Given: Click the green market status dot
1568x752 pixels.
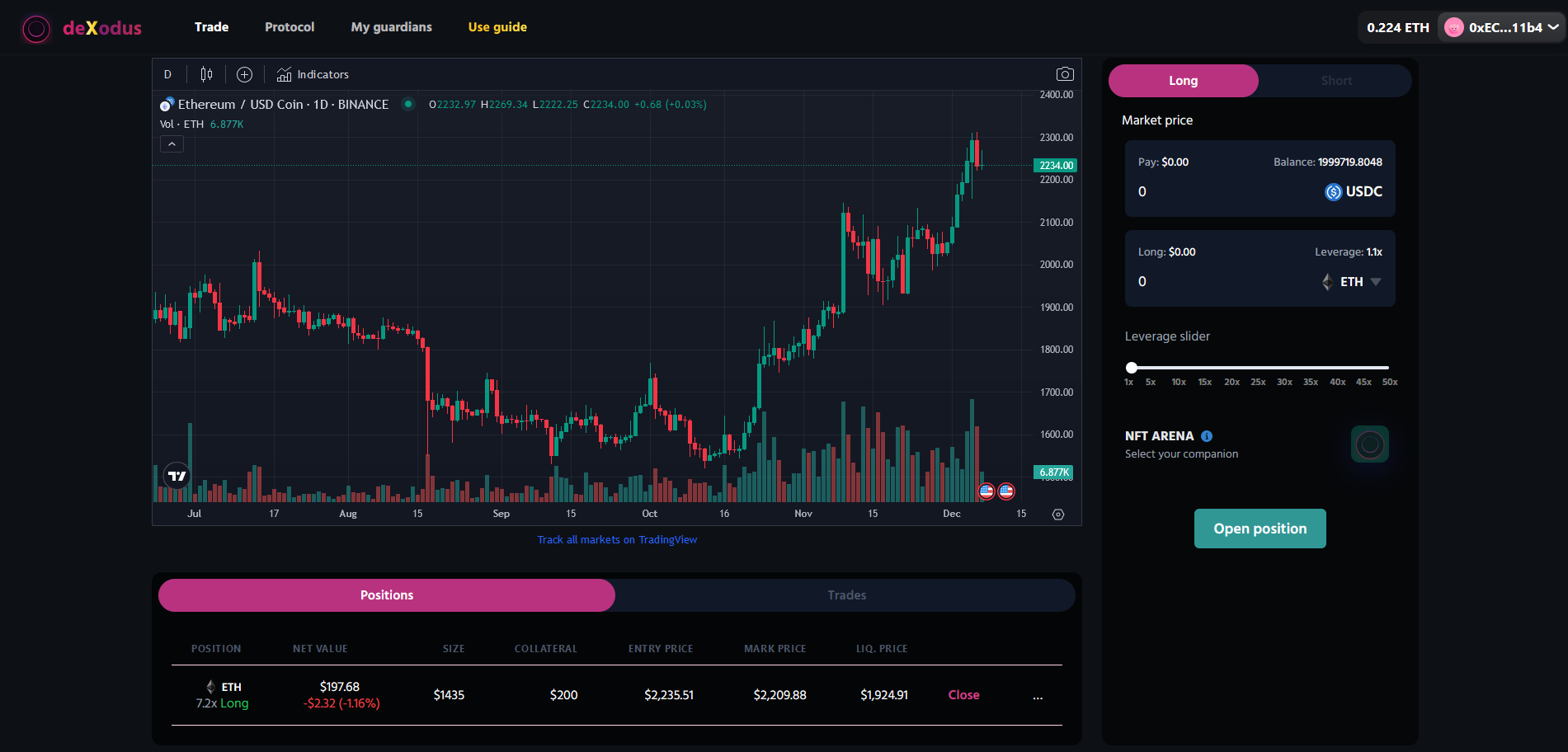Looking at the screenshot, I should 407,104.
